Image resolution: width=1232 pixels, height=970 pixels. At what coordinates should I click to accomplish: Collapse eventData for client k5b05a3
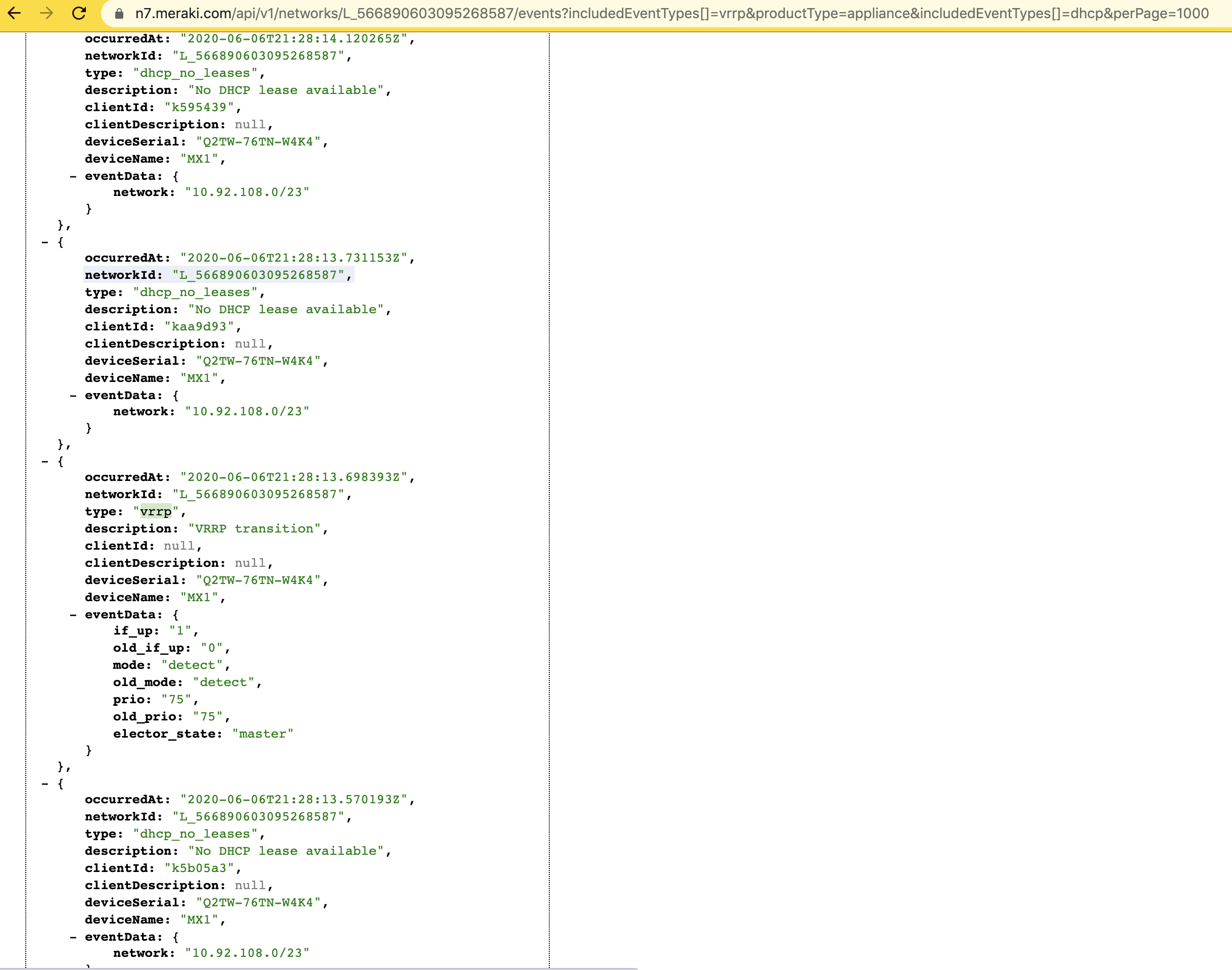73,937
